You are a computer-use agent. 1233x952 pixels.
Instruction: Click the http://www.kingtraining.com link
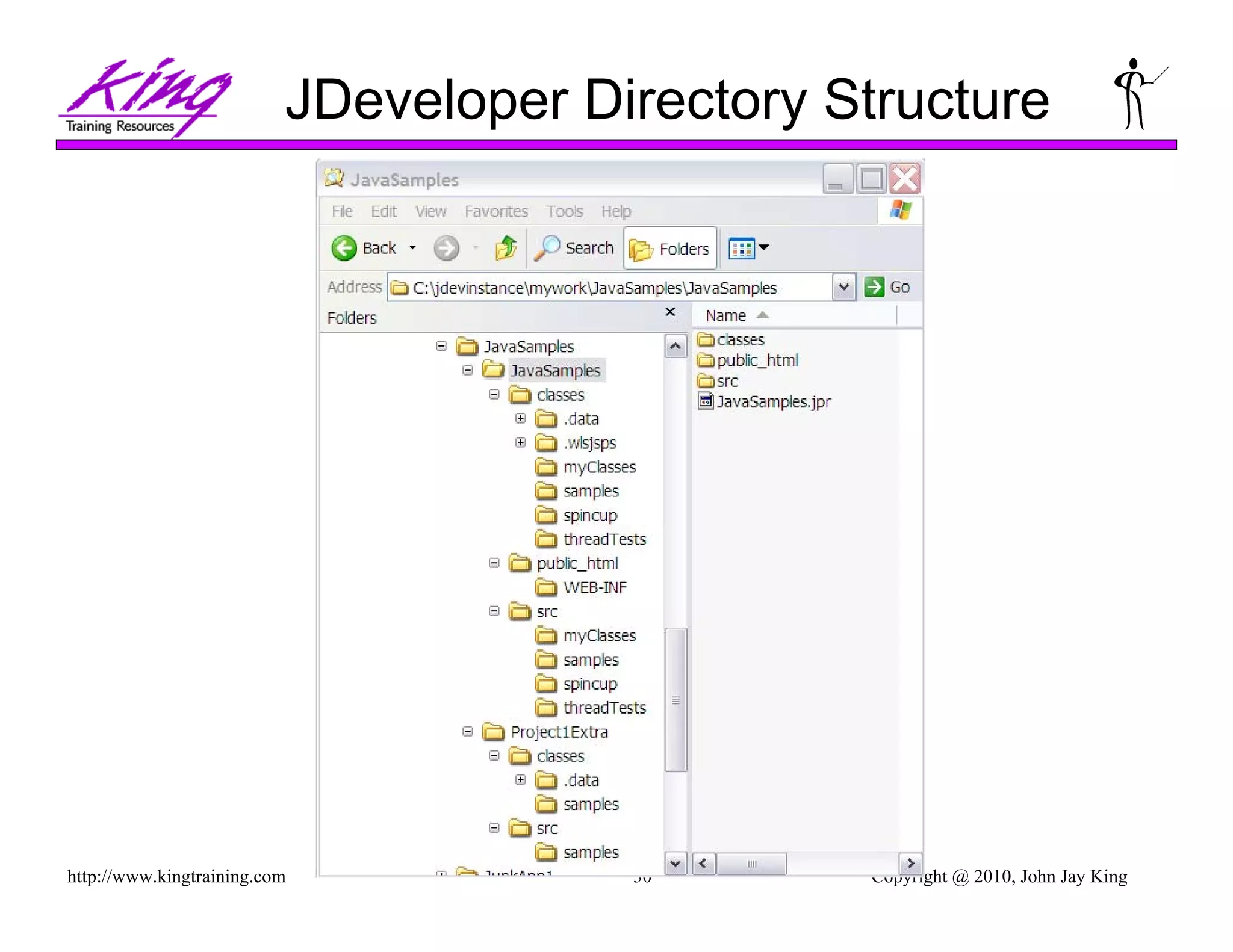(176, 876)
